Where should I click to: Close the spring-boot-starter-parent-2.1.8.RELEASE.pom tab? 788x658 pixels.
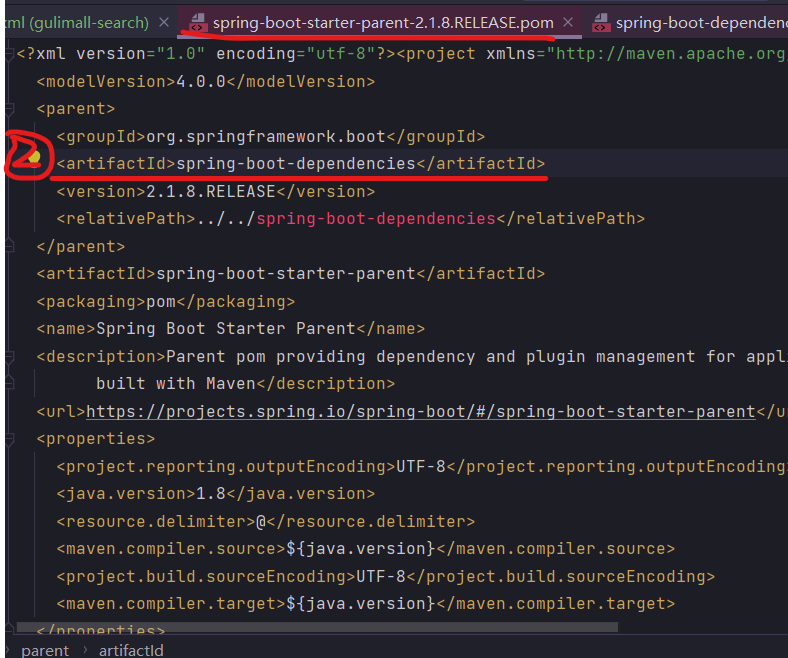(x=568, y=23)
